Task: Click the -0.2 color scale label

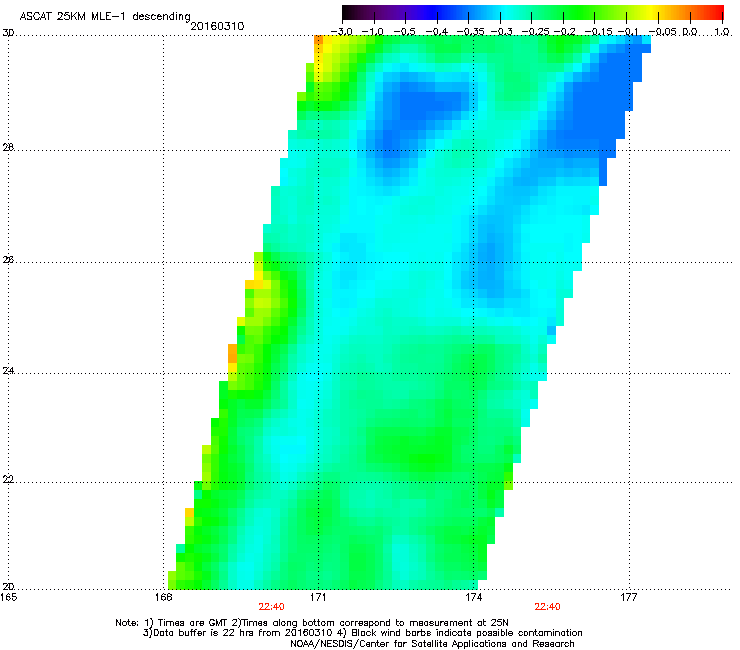Action: tap(565, 32)
